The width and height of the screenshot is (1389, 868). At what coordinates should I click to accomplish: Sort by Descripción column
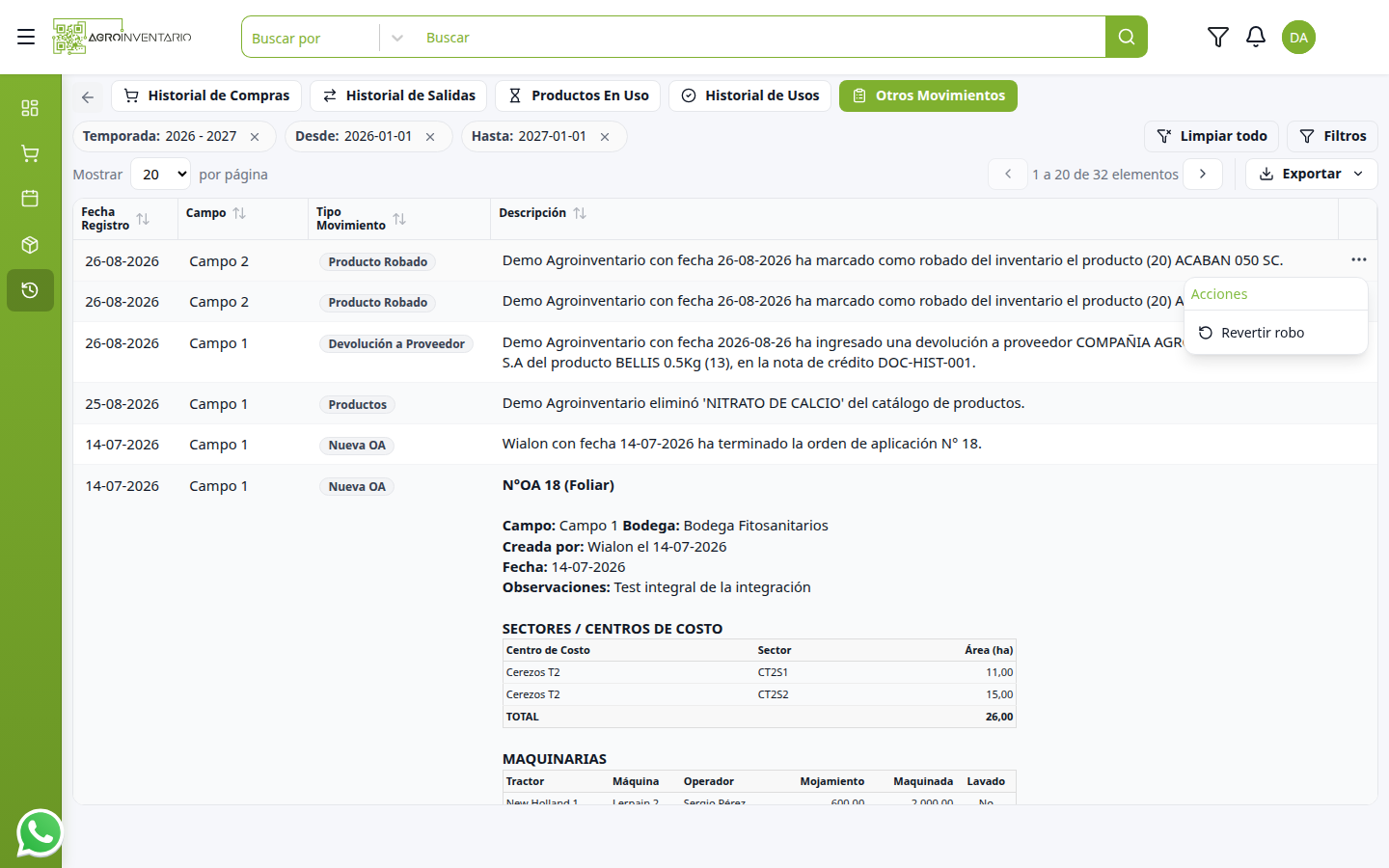click(580, 213)
